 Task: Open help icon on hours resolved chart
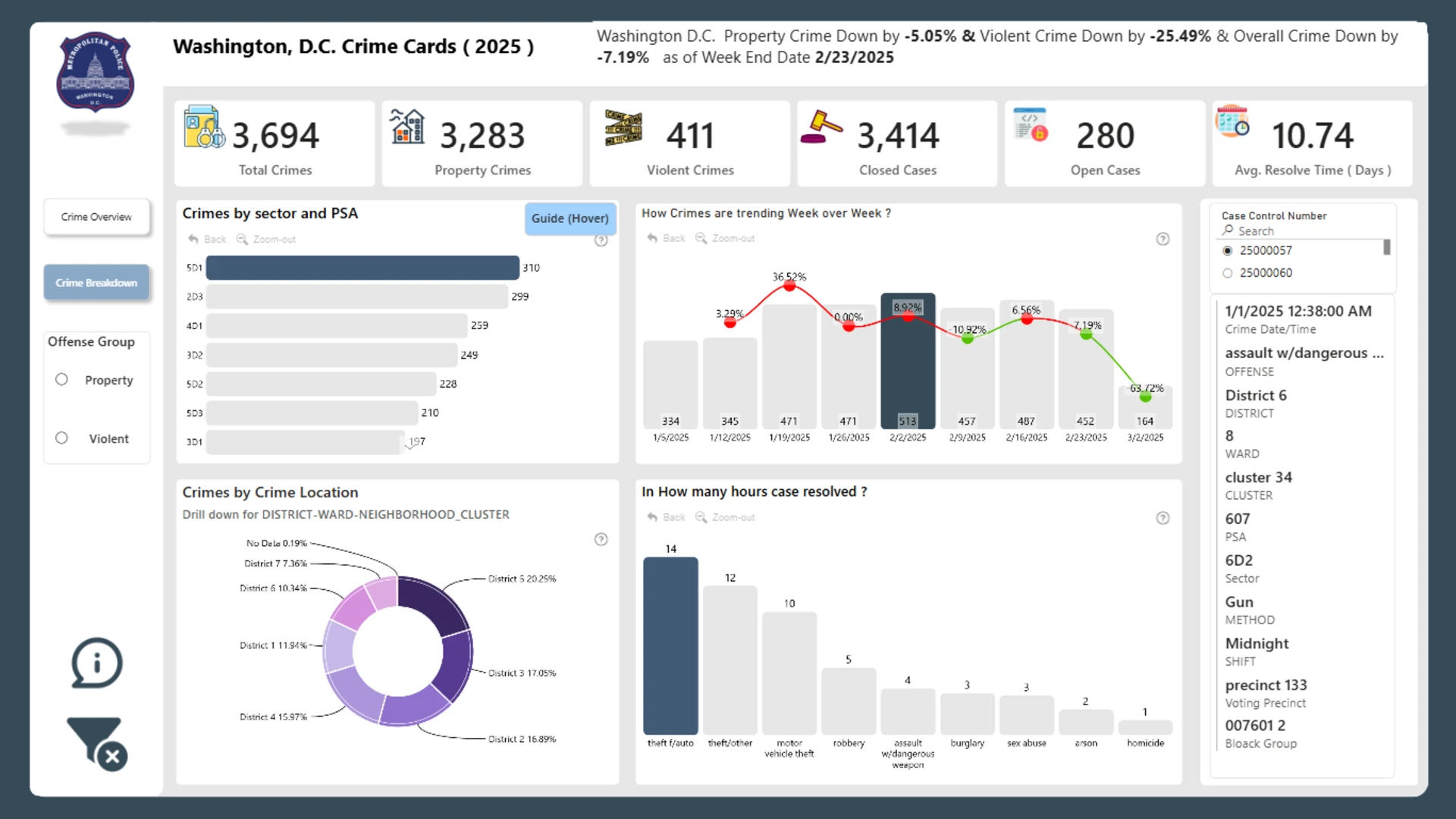[1163, 518]
